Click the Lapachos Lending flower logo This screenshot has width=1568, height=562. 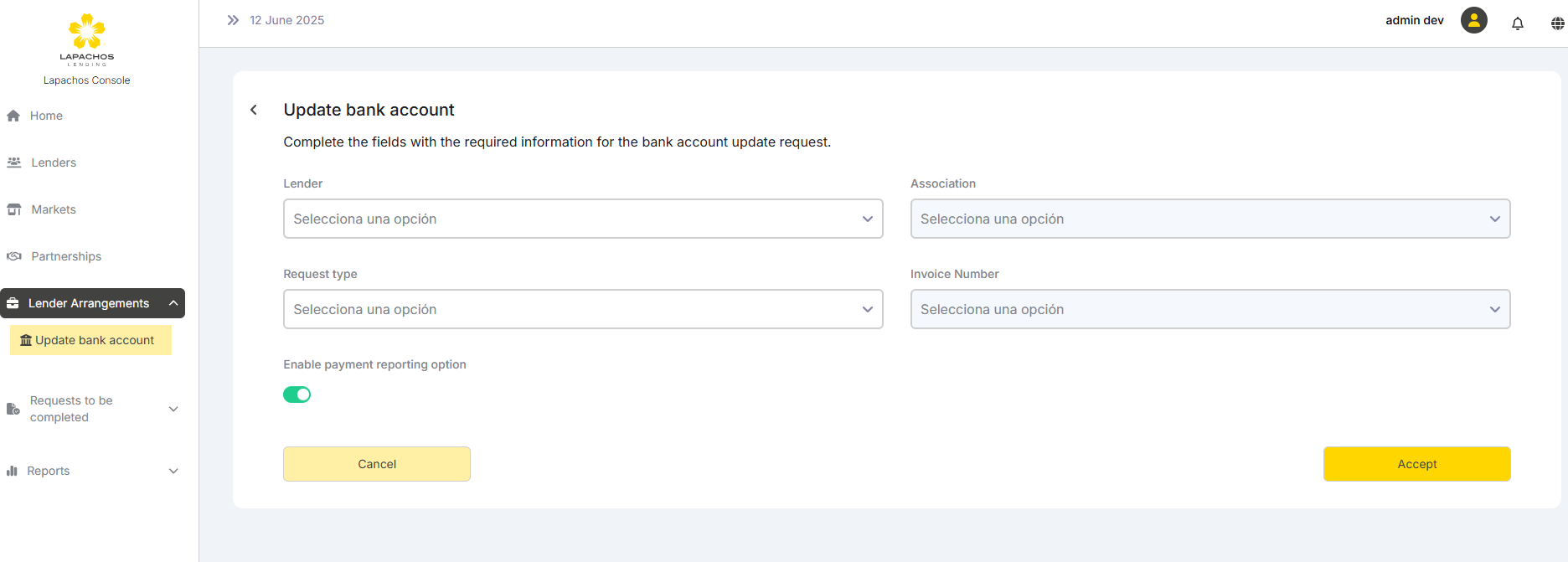click(x=87, y=34)
